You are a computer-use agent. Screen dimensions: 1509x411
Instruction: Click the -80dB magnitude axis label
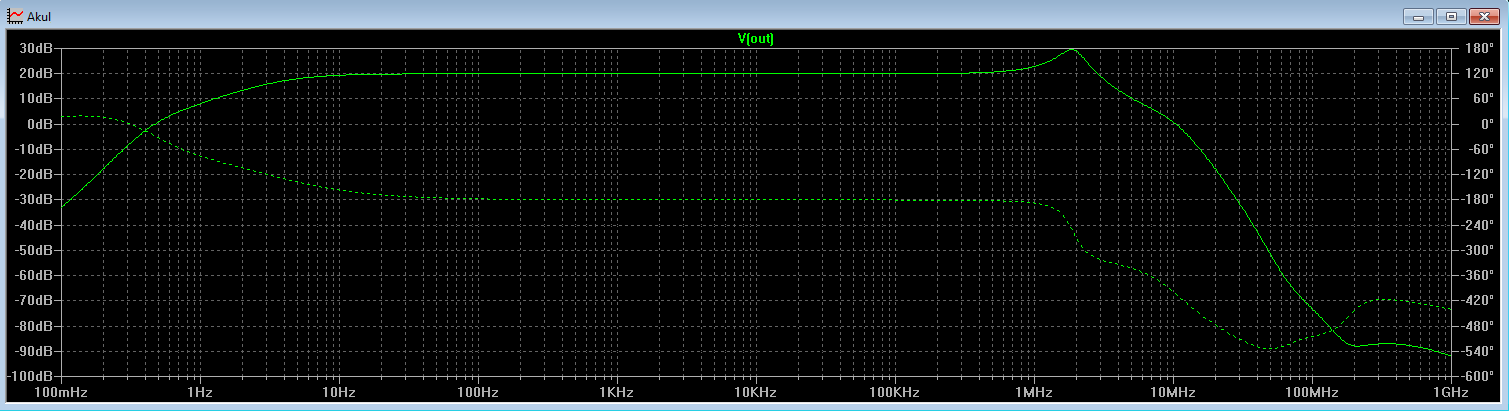(33, 326)
